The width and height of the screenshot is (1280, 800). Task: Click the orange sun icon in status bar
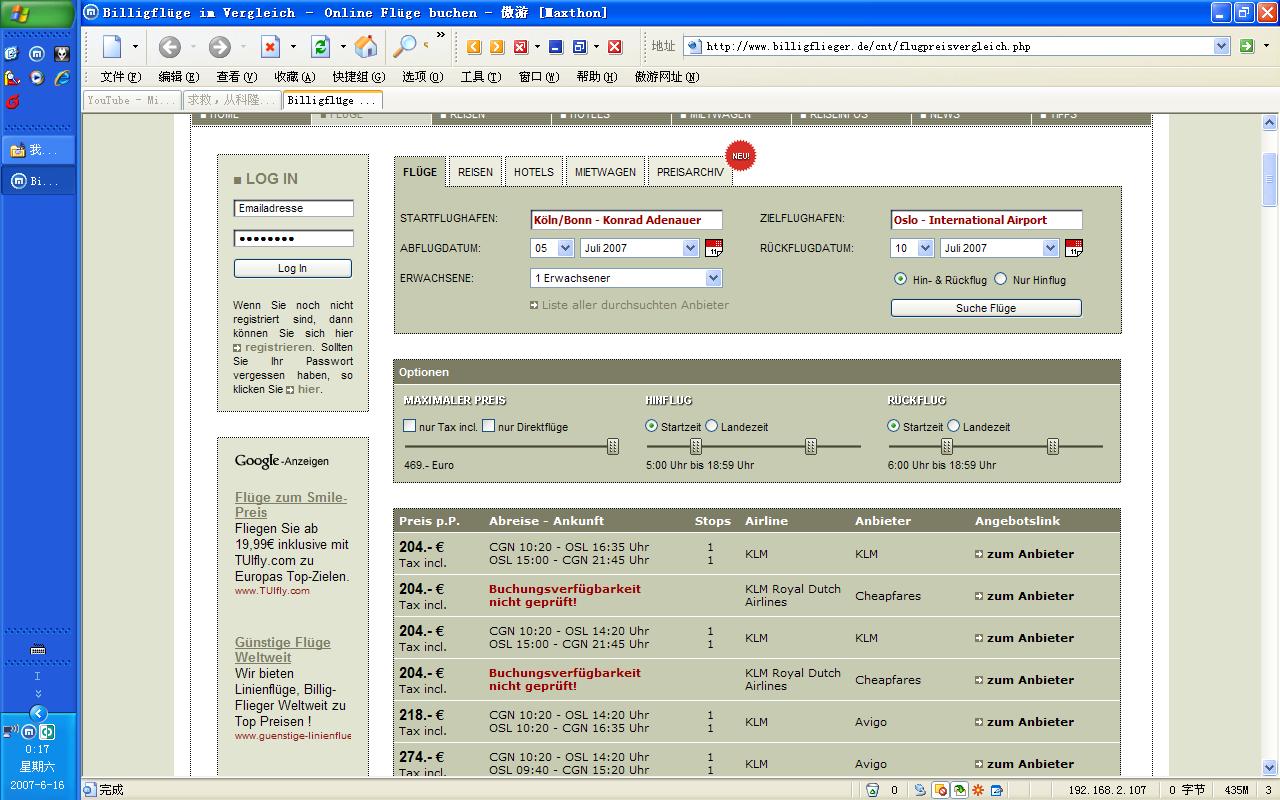pyautogui.click(x=978, y=790)
